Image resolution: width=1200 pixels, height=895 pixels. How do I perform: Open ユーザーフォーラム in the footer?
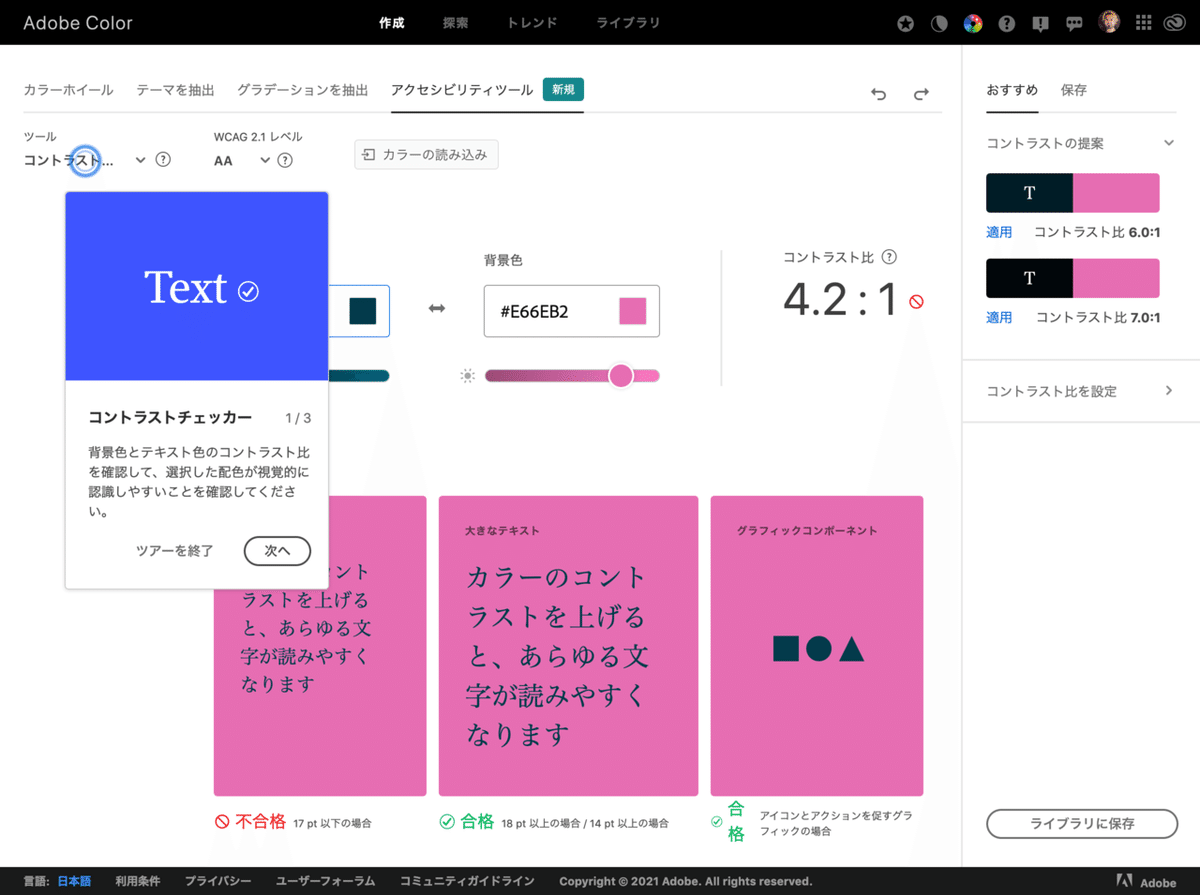coord(326,881)
